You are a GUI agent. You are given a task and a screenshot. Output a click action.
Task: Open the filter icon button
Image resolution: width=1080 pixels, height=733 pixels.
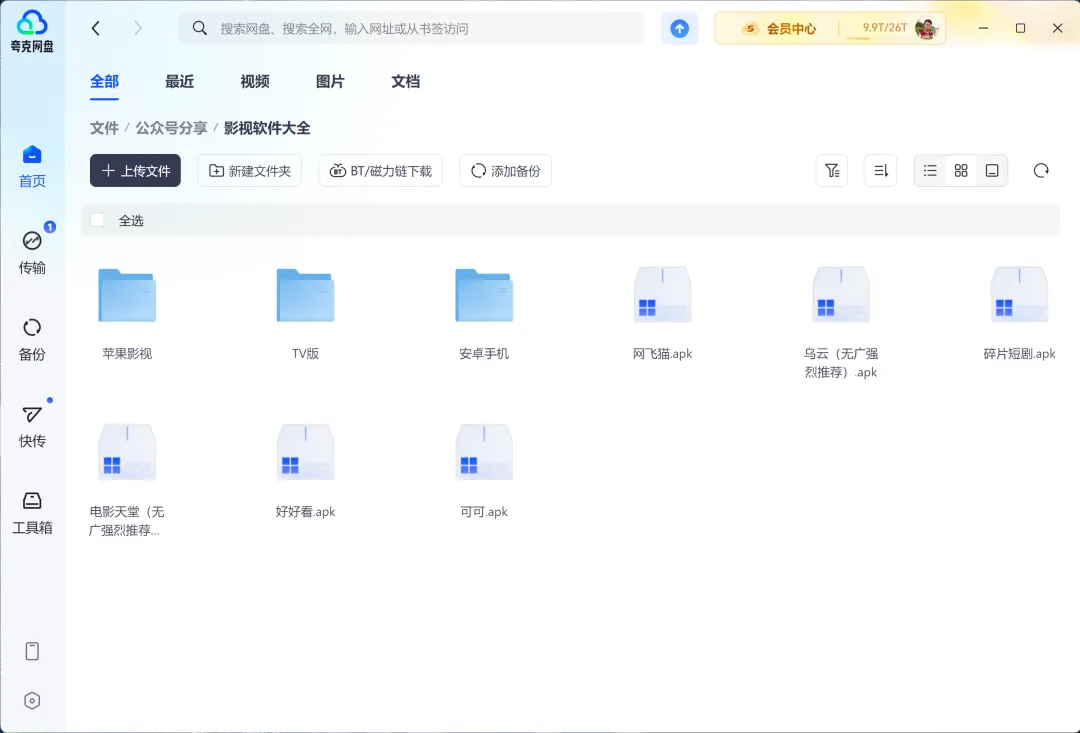(x=832, y=171)
